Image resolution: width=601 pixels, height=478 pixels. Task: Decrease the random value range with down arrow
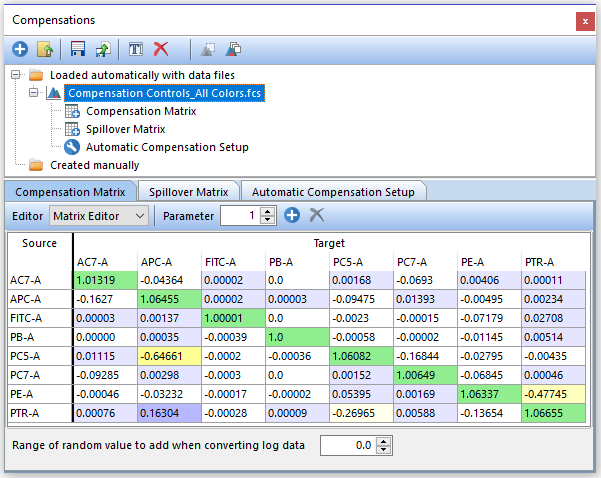pos(385,449)
